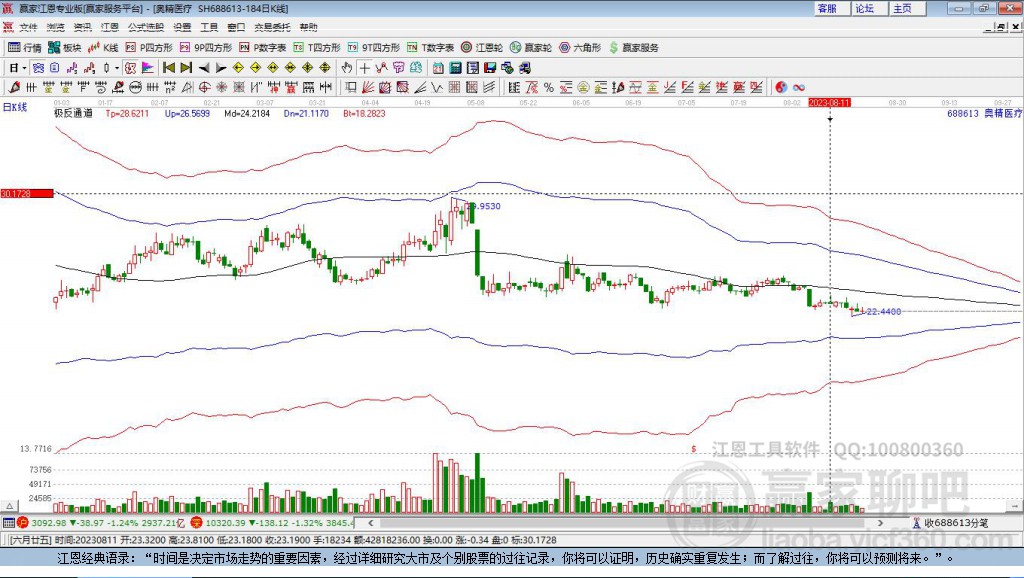
Task: Select the red pencil drawing tool
Action: pos(14,87)
